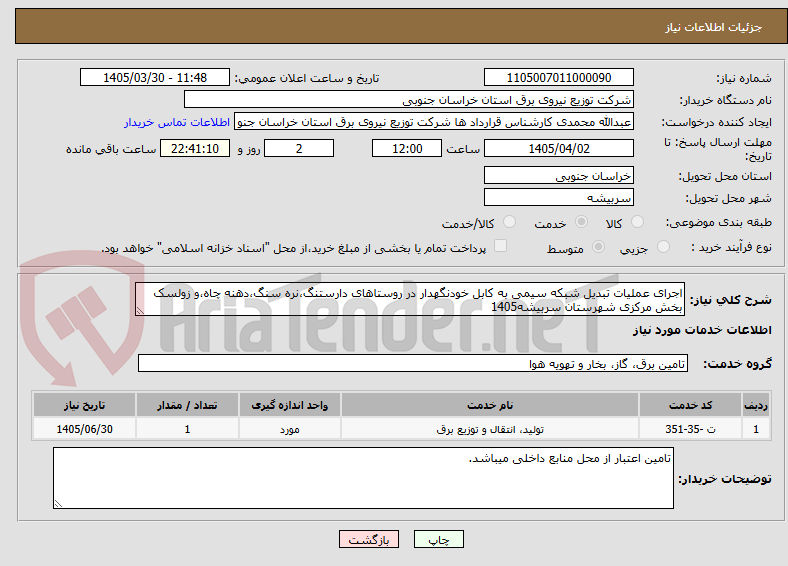
Task: Click service code cell ت -35-351
Action: coord(691,429)
